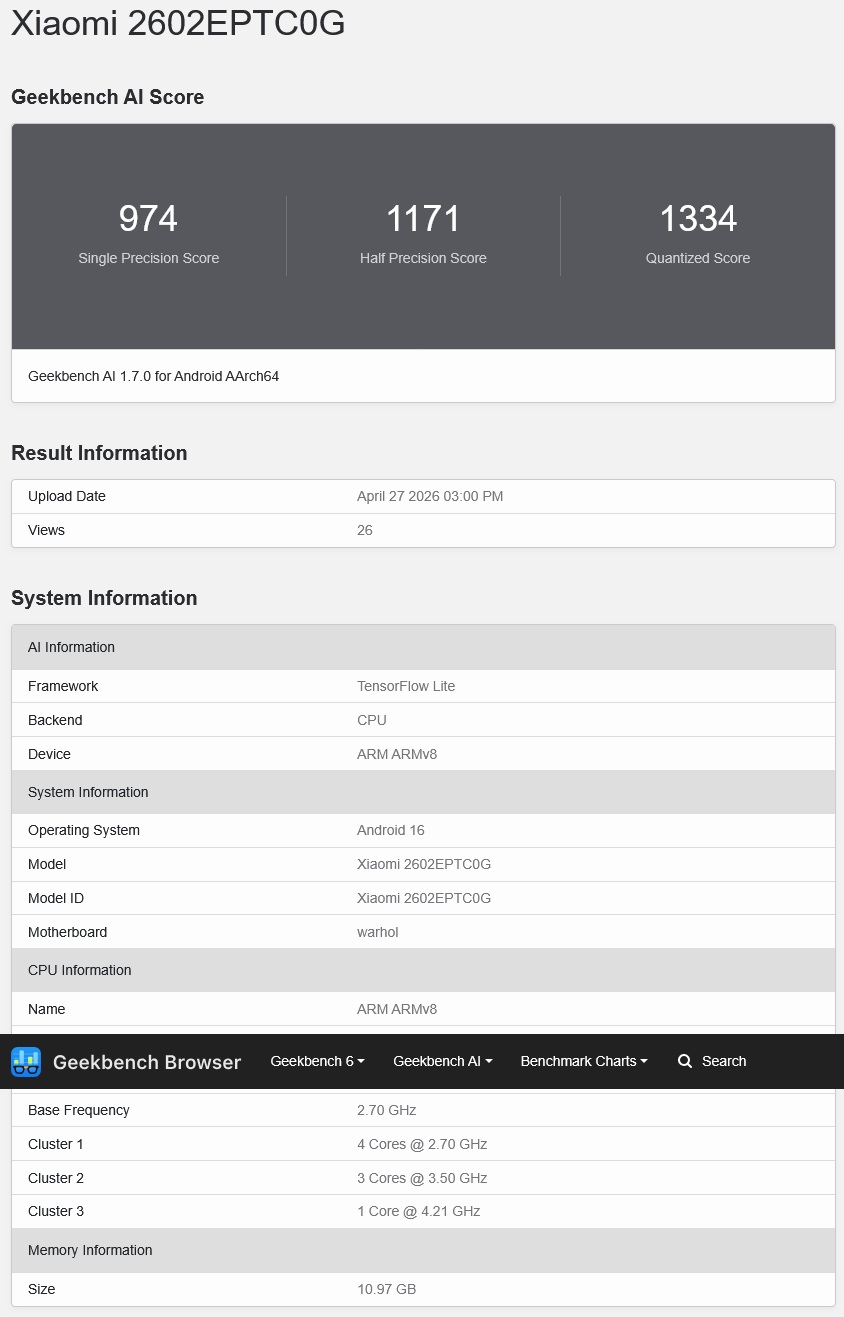Click the memory Size row label
This screenshot has height=1317, width=844.
pos(42,1289)
